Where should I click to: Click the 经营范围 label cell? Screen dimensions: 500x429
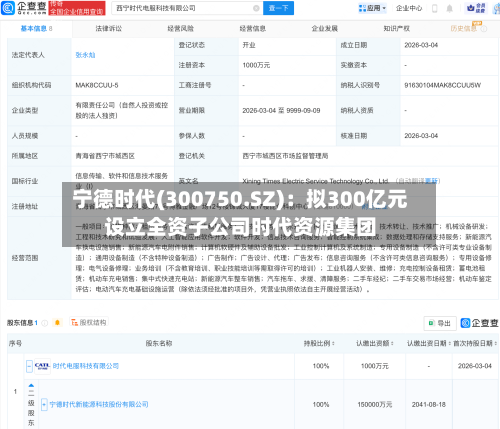pyautogui.click(x=39, y=258)
